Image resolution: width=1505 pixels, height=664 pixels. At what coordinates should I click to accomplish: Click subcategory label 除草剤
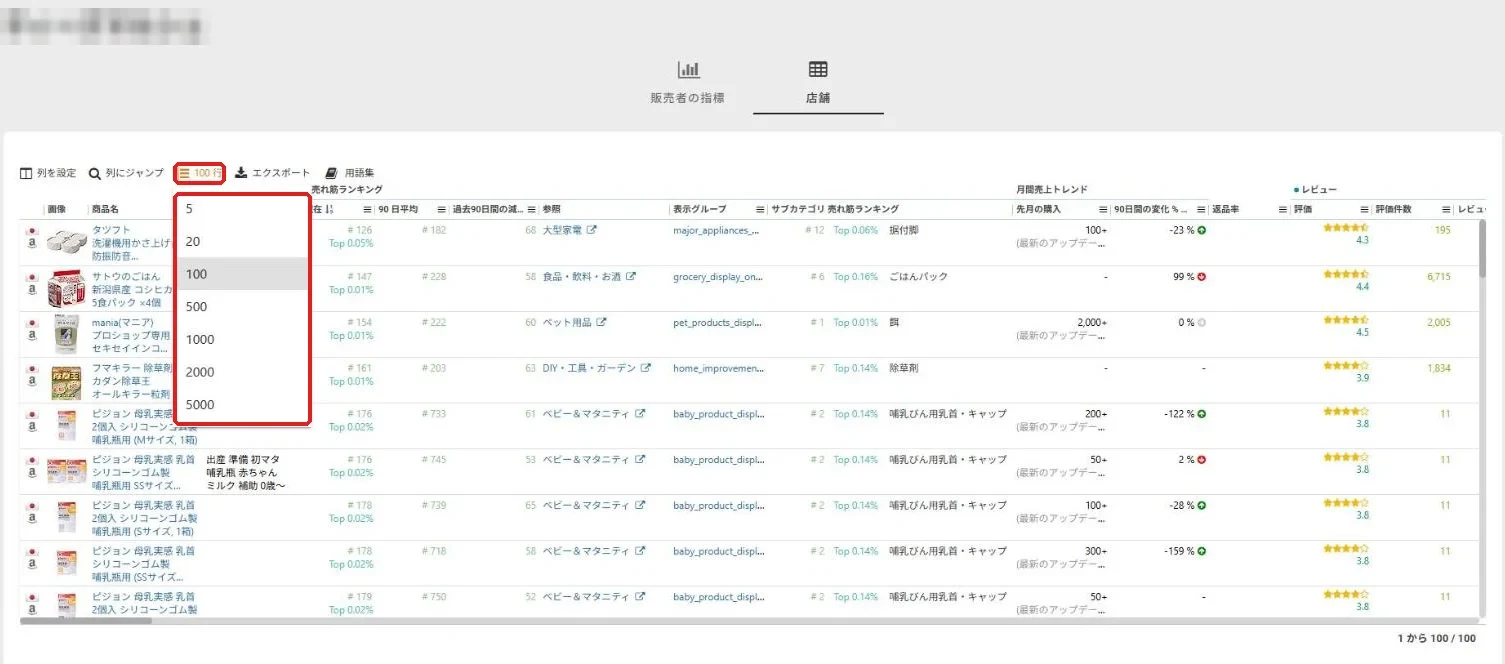(906, 368)
